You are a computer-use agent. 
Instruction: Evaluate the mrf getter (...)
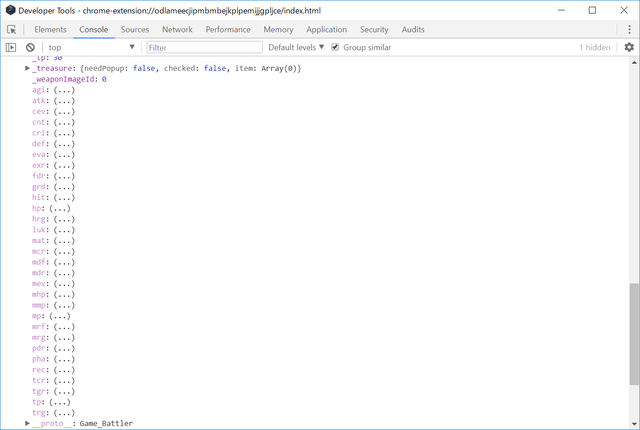(64, 327)
